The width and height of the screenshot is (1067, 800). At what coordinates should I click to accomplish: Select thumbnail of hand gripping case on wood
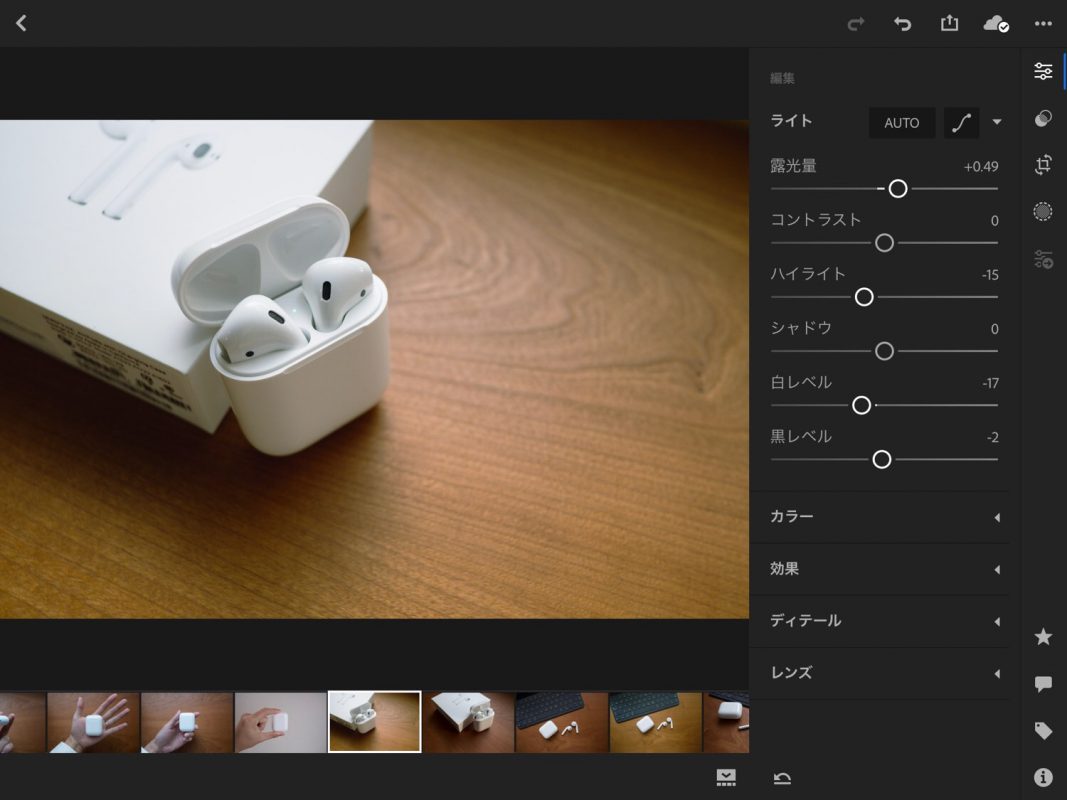point(187,722)
